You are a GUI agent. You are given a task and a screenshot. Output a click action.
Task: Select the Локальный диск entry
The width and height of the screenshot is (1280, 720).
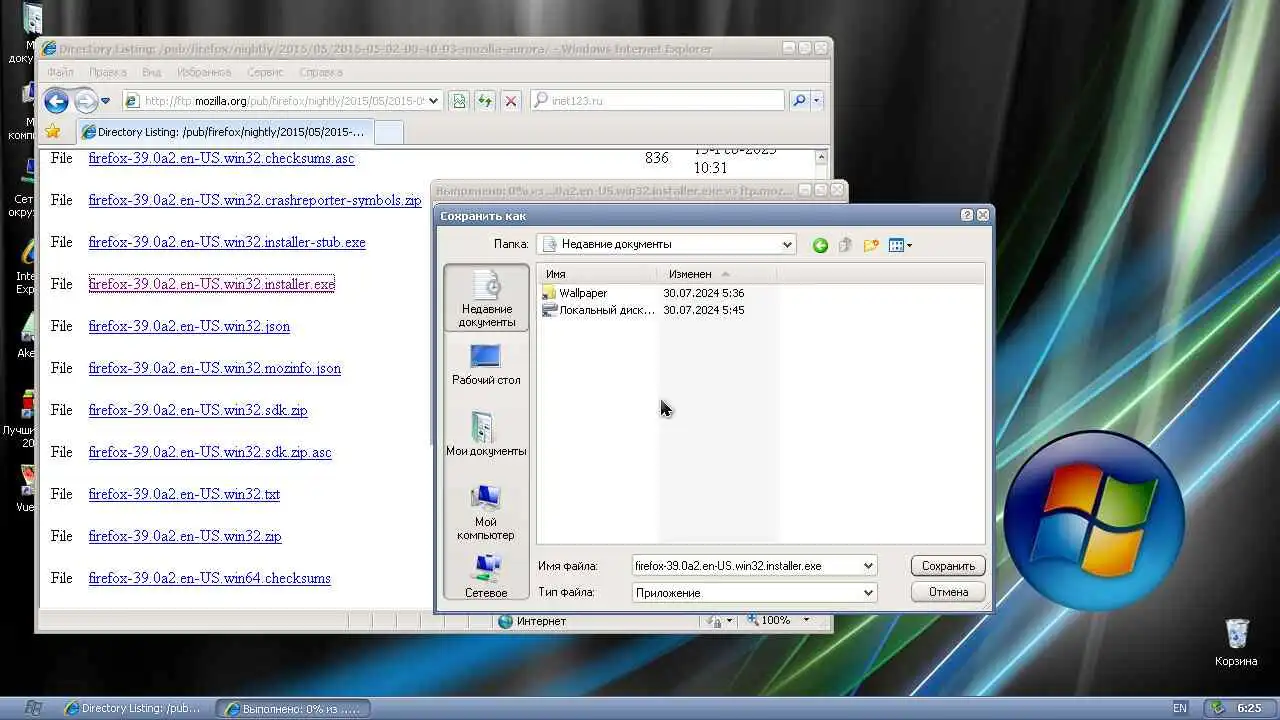click(x=598, y=310)
